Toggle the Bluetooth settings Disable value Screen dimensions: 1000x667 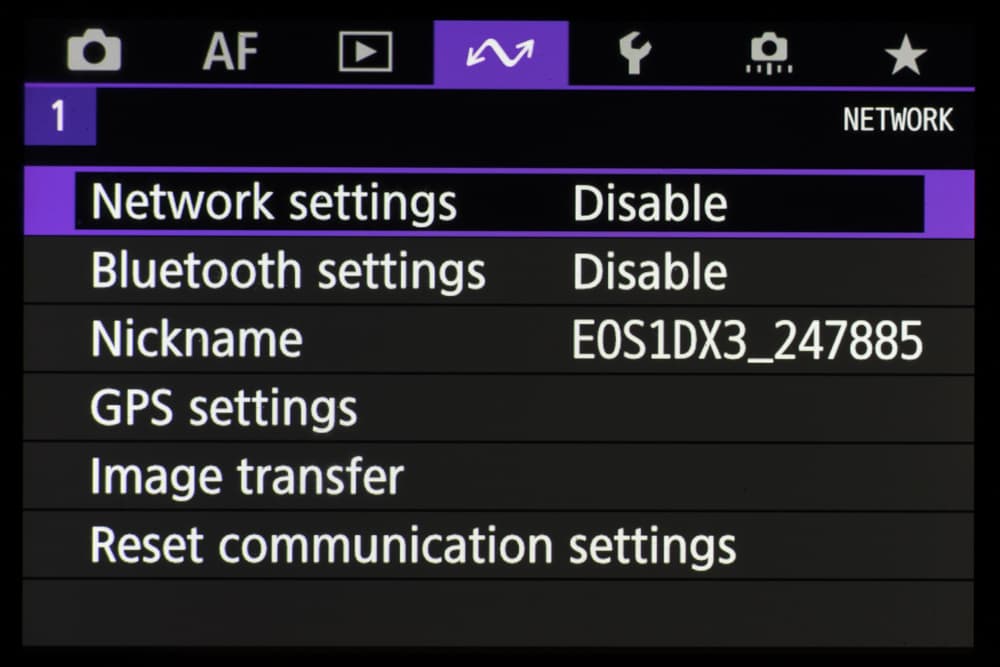click(649, 272)
